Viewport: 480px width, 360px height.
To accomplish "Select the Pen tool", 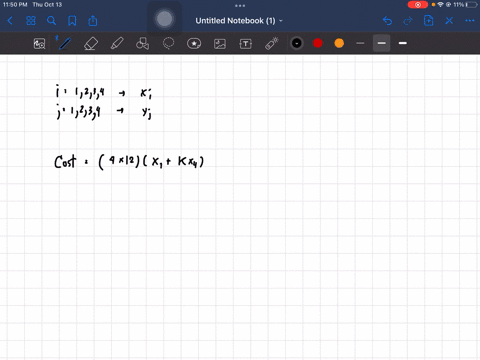I will (65, 44).
